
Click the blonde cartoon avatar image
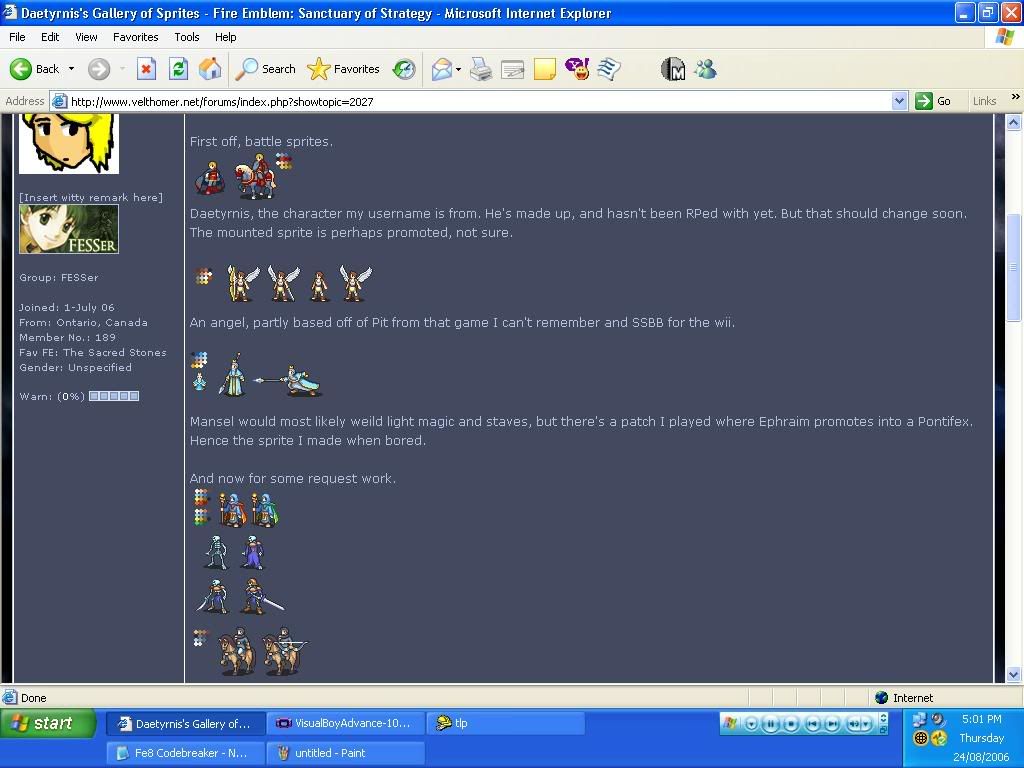tap(69, 144)
